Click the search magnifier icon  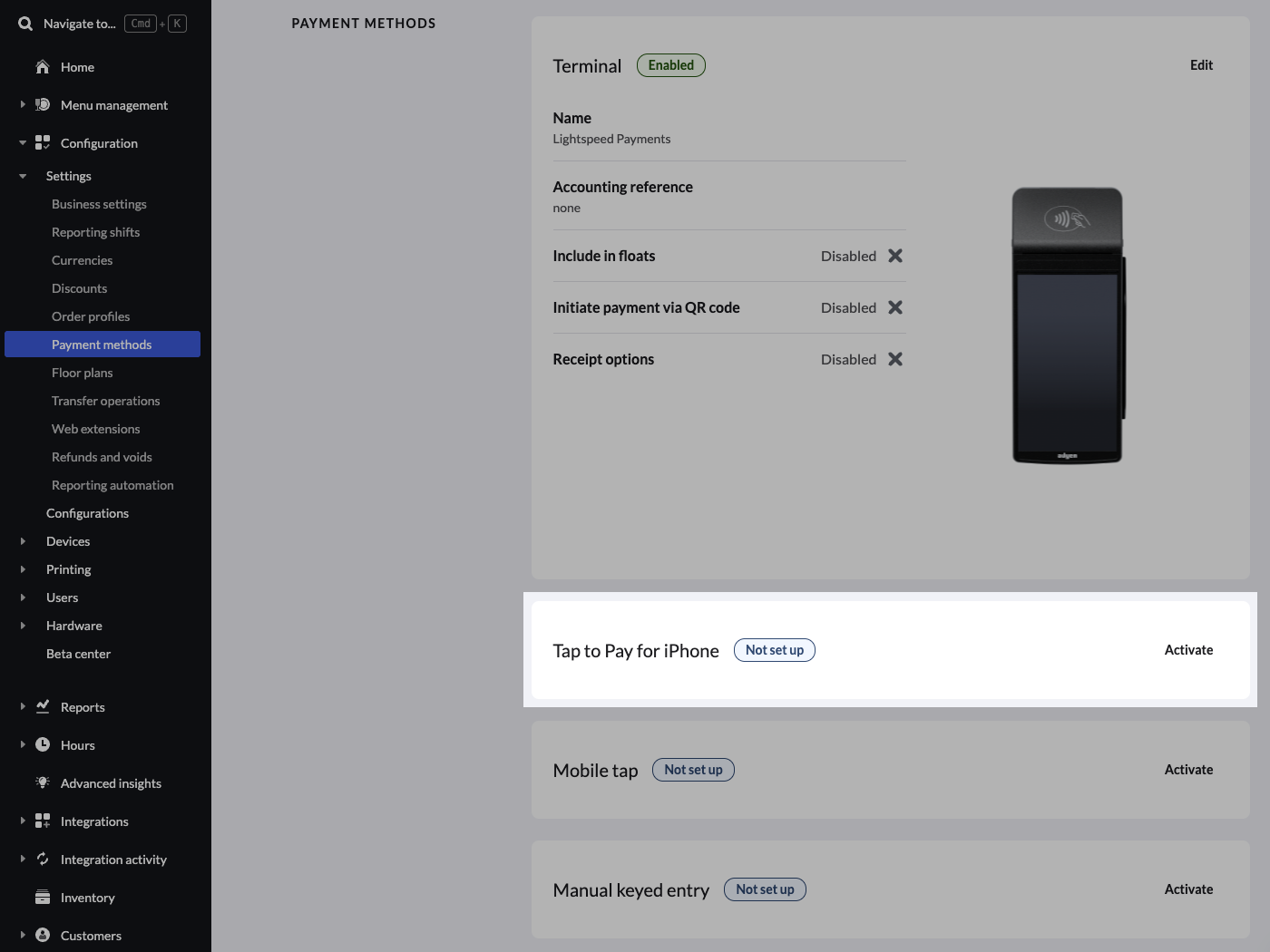click(x=25, y=24)
